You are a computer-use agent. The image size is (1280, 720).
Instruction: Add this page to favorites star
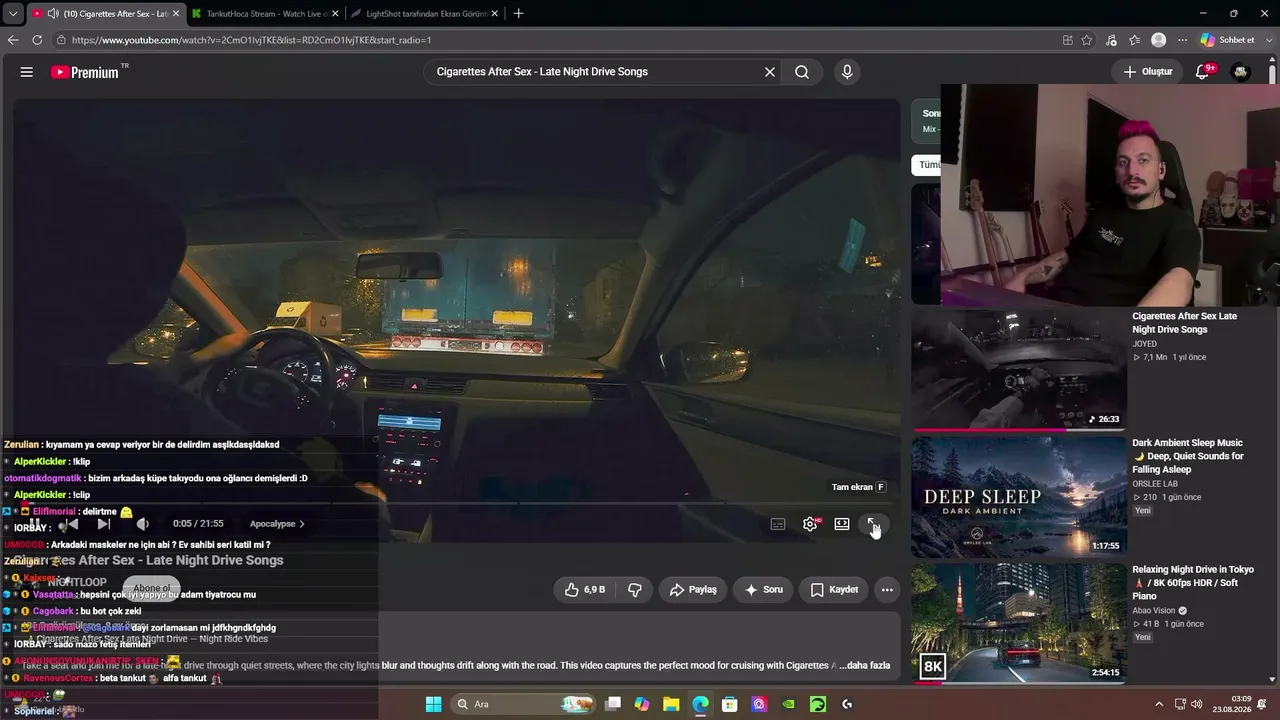click(1087, 40)
